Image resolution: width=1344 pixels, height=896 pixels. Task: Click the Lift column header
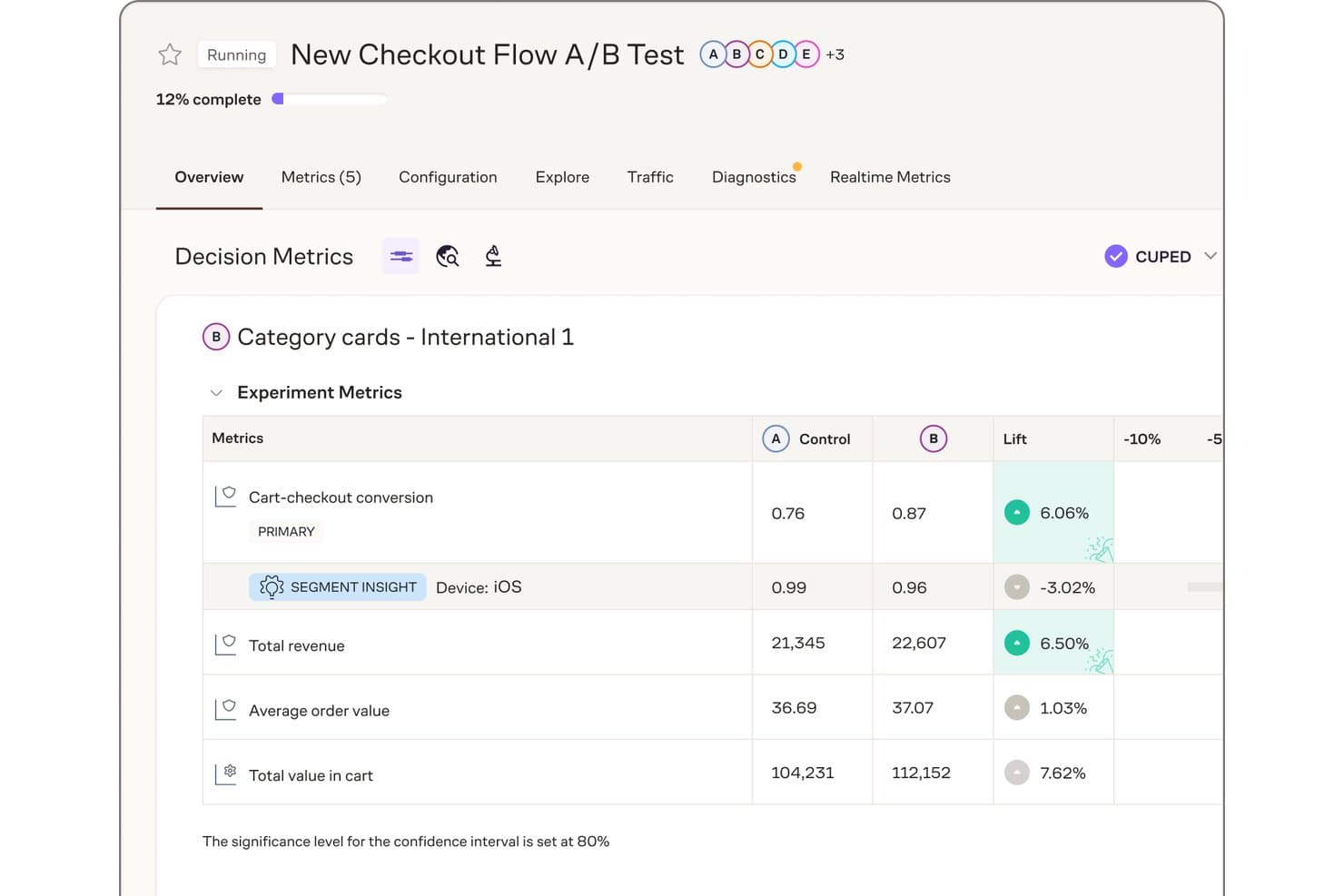click(1015, 439)
